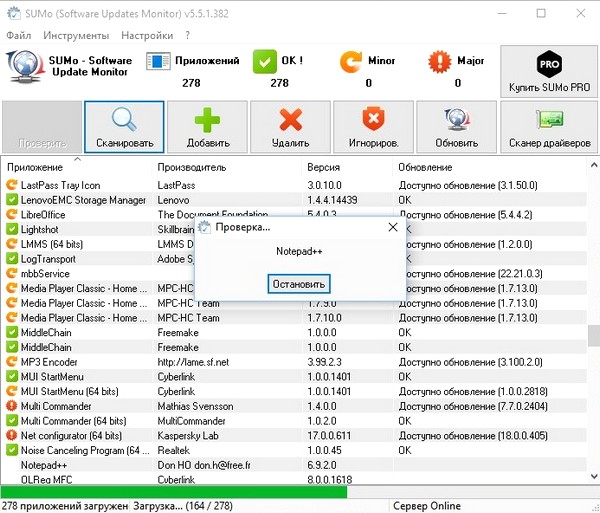Click the major update icon for Multi Commander
Screen dimensions: 600x513
(x=12, y=406)
